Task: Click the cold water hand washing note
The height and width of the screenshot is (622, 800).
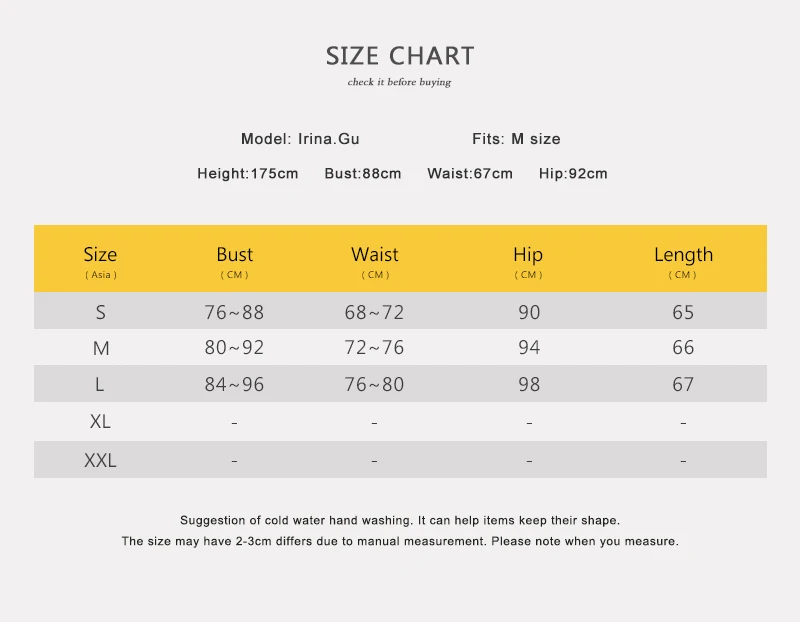Action: [x=400, y=520]
